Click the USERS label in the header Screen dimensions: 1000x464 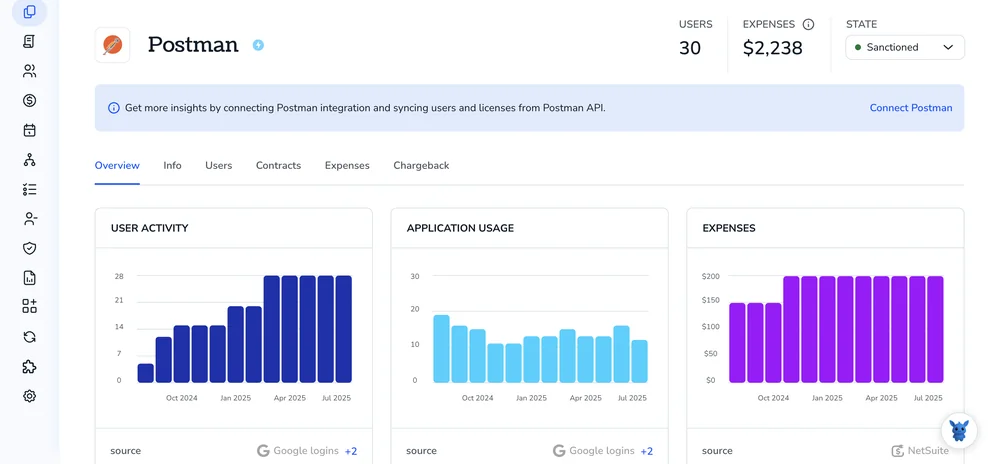(x=696, y=24)
